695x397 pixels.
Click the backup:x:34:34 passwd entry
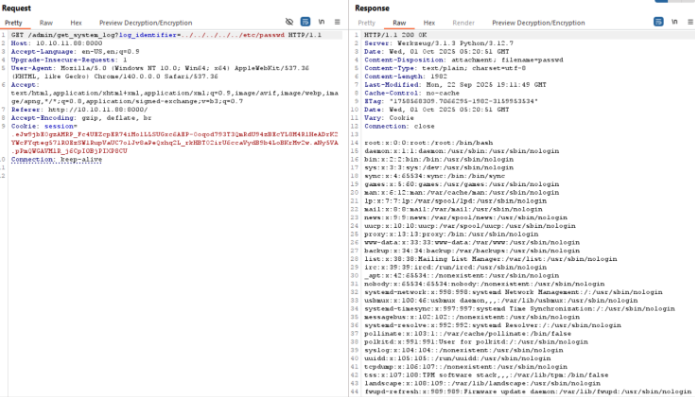pyautogui.click(x=472, y=250)
